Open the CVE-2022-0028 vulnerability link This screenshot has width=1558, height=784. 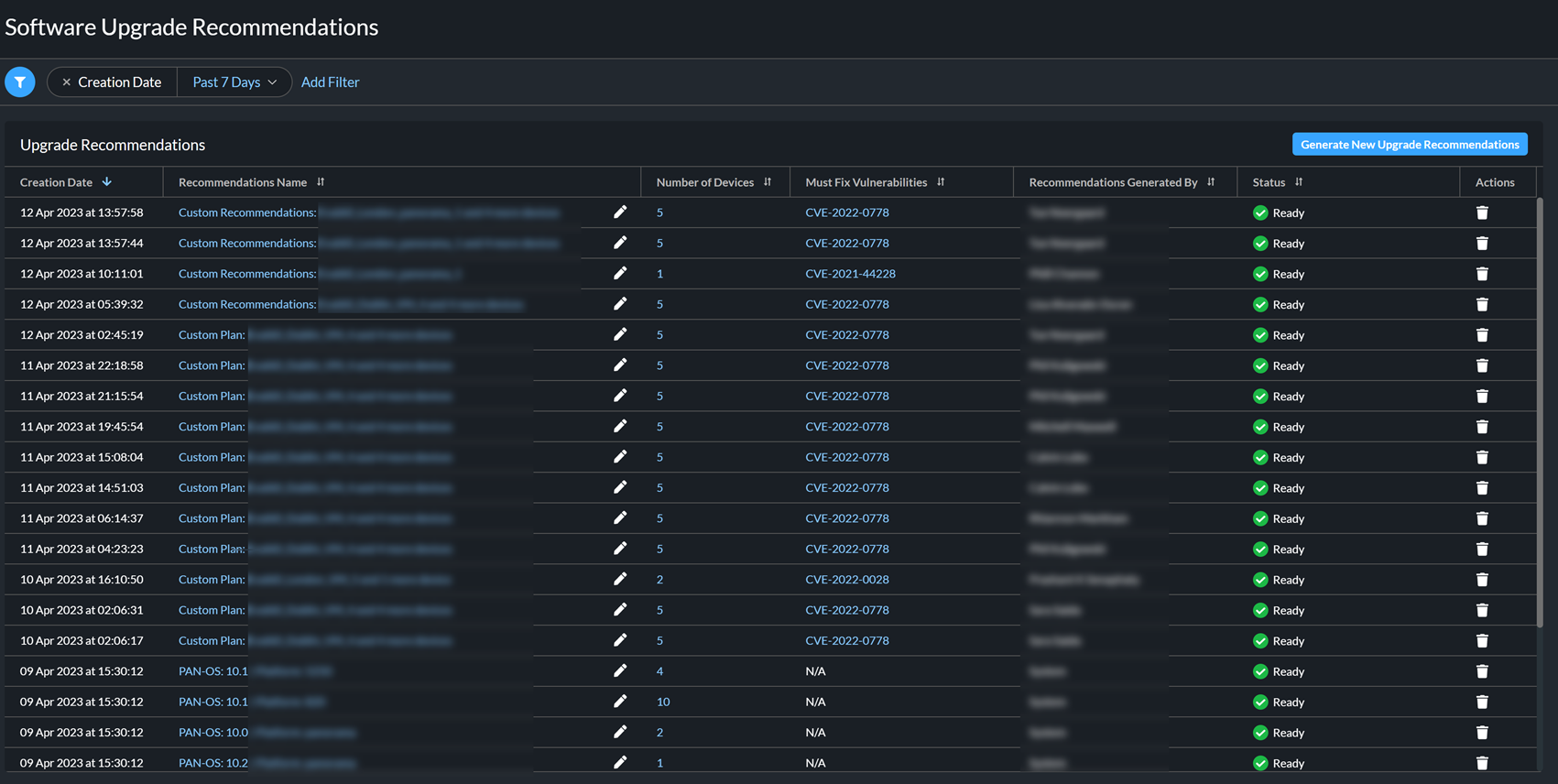tap(846, 580)
